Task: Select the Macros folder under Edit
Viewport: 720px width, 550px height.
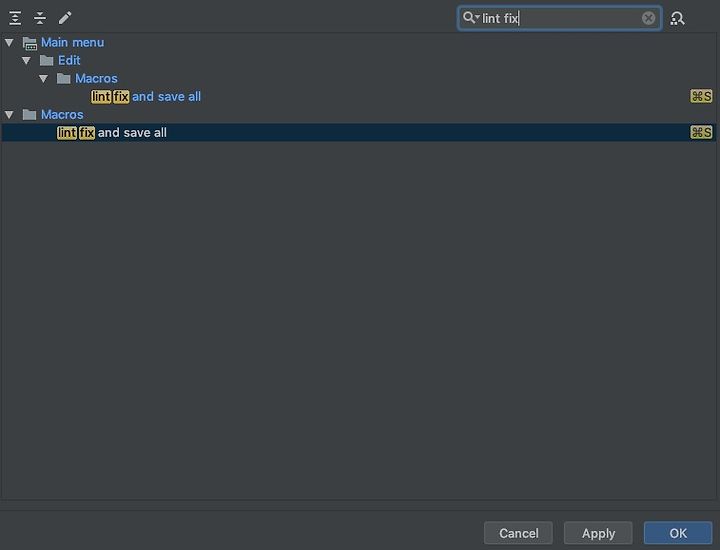Action: 96,78
